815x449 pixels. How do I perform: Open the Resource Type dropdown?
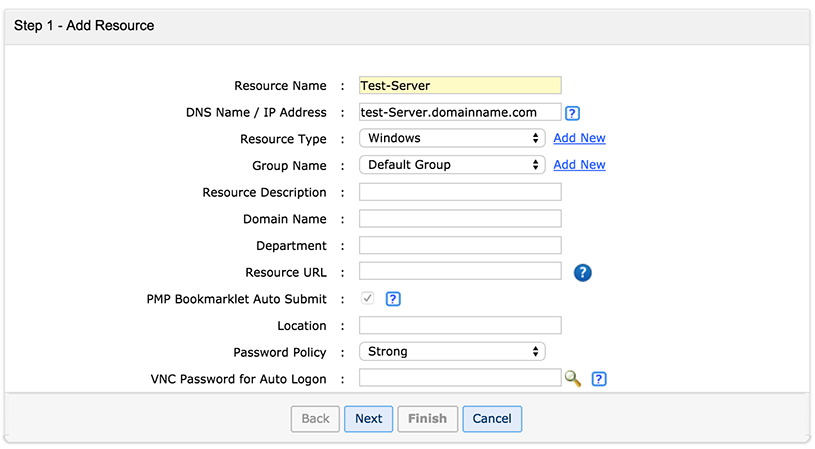click(452, 138)
